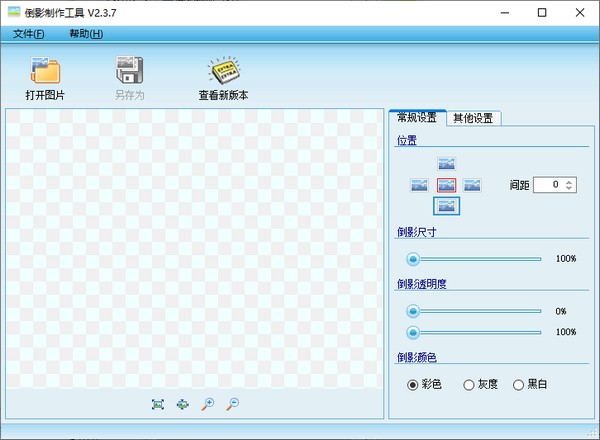
Task: Click the actual-size icon below the canvas
Action: pyautogui.click(x=182, y=404)
